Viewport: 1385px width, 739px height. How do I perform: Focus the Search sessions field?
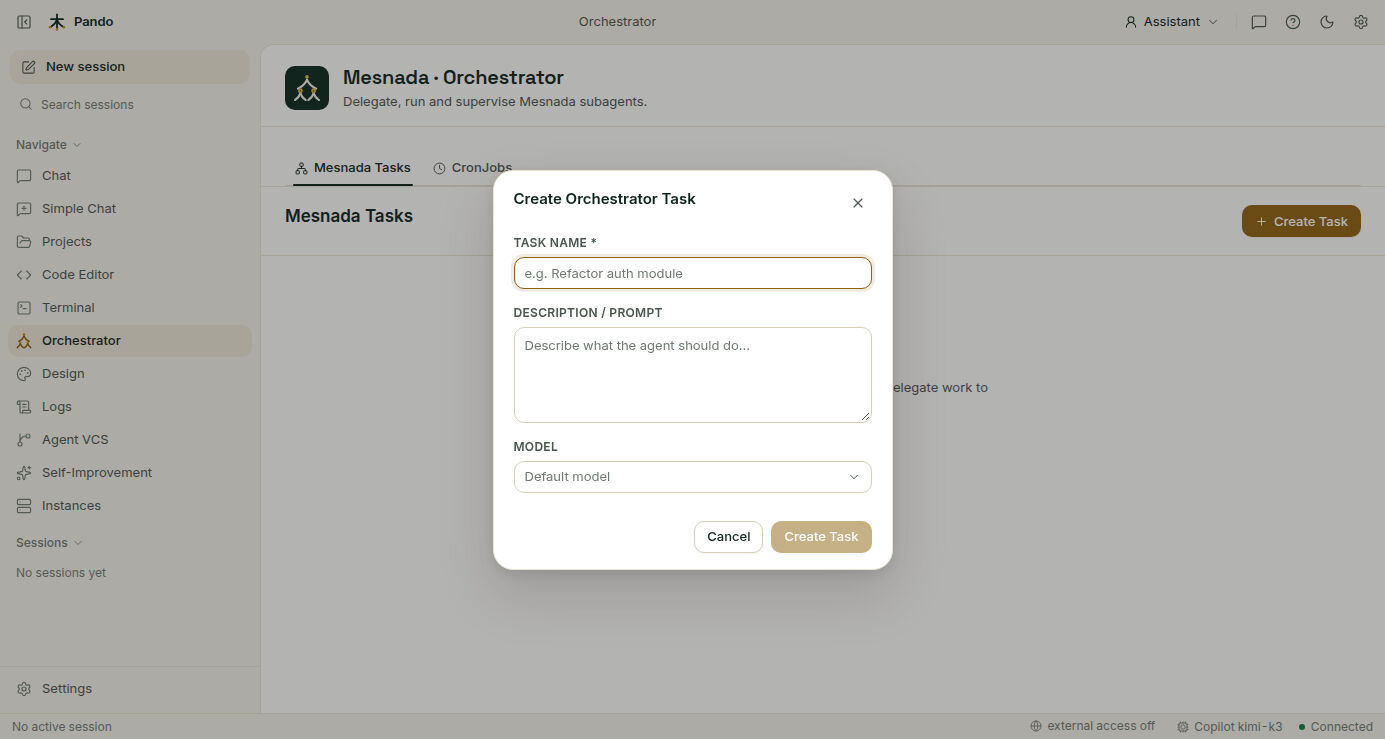(x=130, y=104)
